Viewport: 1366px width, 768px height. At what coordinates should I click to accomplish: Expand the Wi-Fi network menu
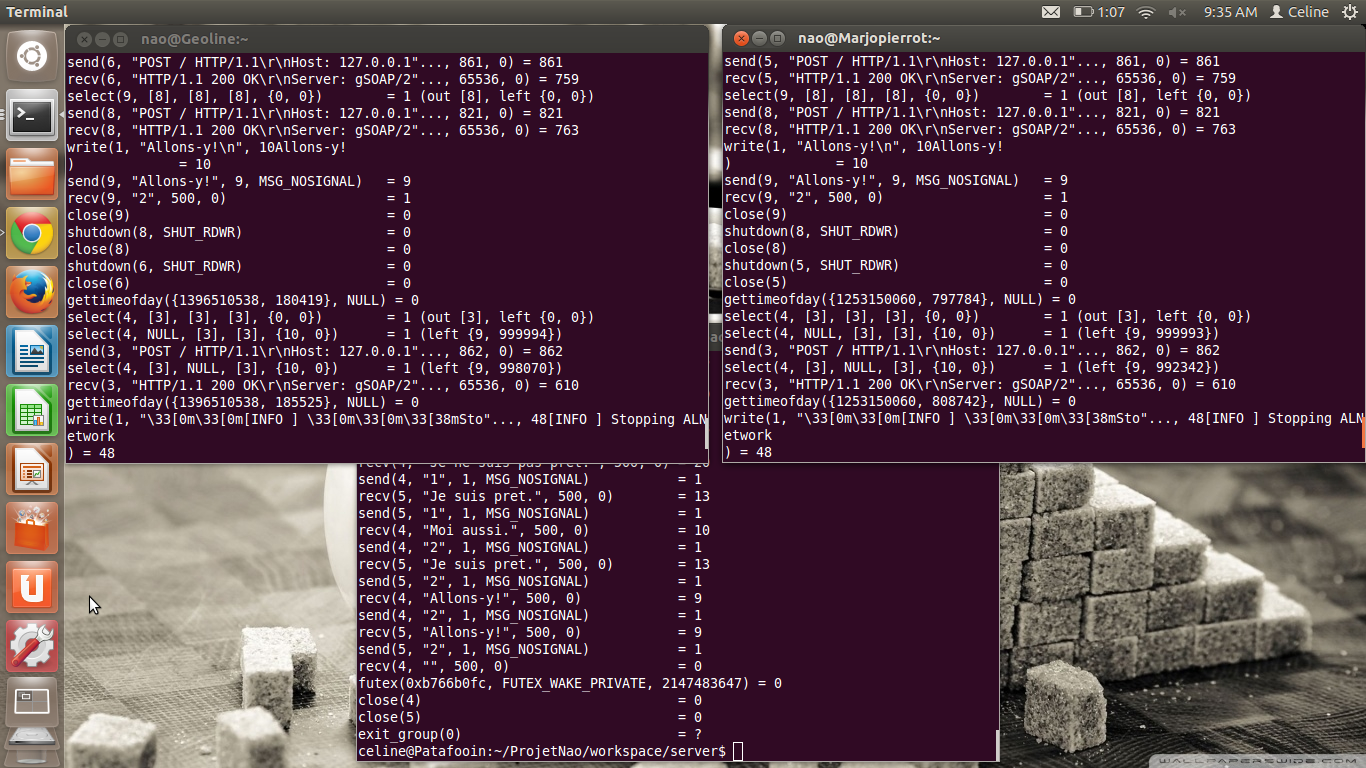(1146, 12)
